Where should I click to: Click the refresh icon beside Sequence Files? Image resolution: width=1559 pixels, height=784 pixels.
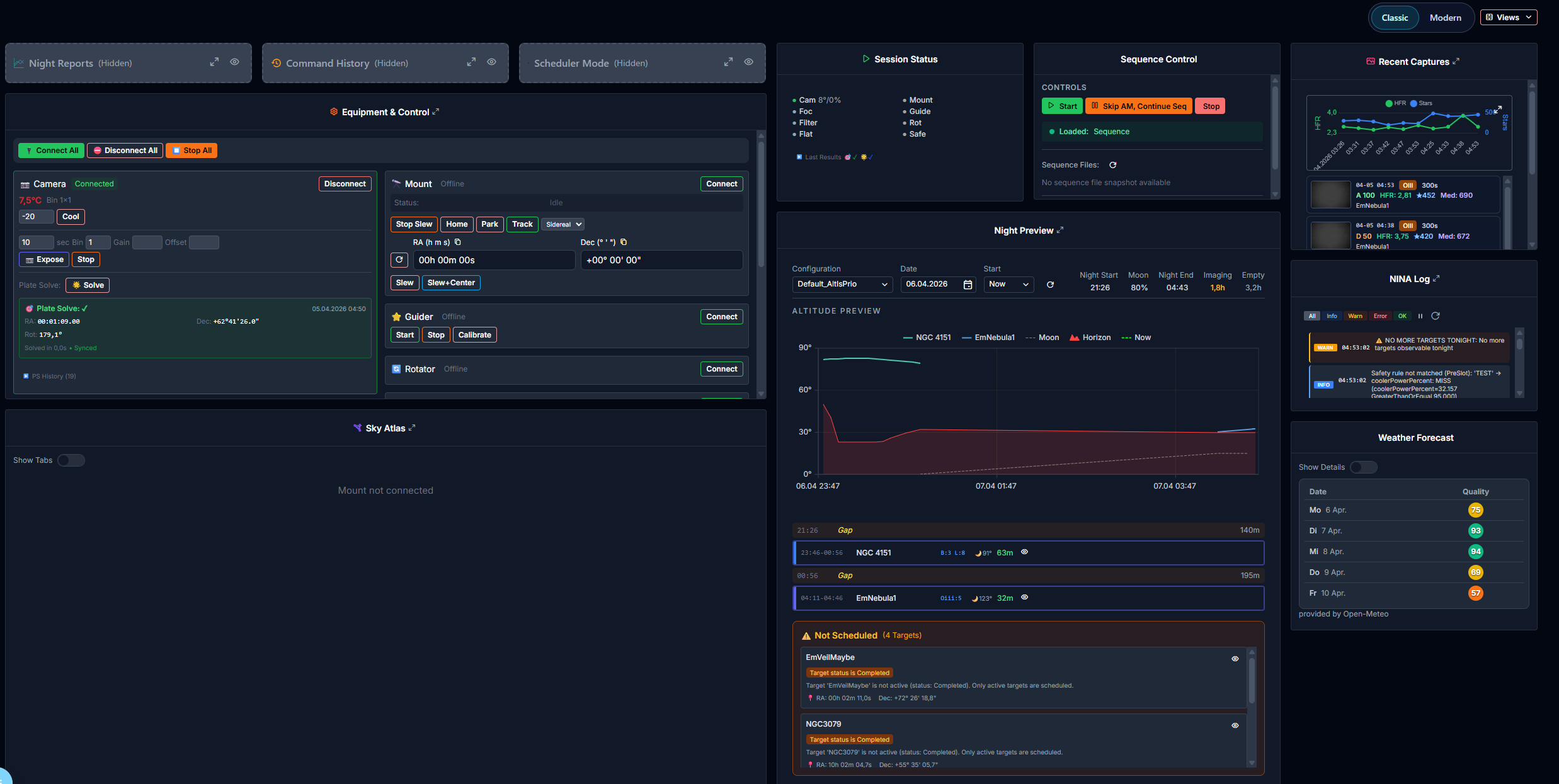point(1113,165)
